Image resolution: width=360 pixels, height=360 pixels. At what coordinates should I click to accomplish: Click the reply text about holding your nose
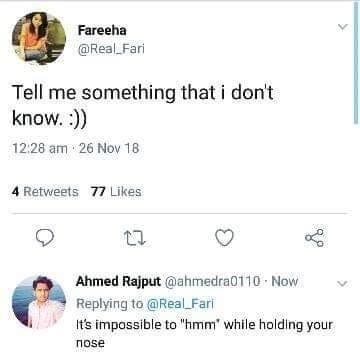tap(204, 333)
